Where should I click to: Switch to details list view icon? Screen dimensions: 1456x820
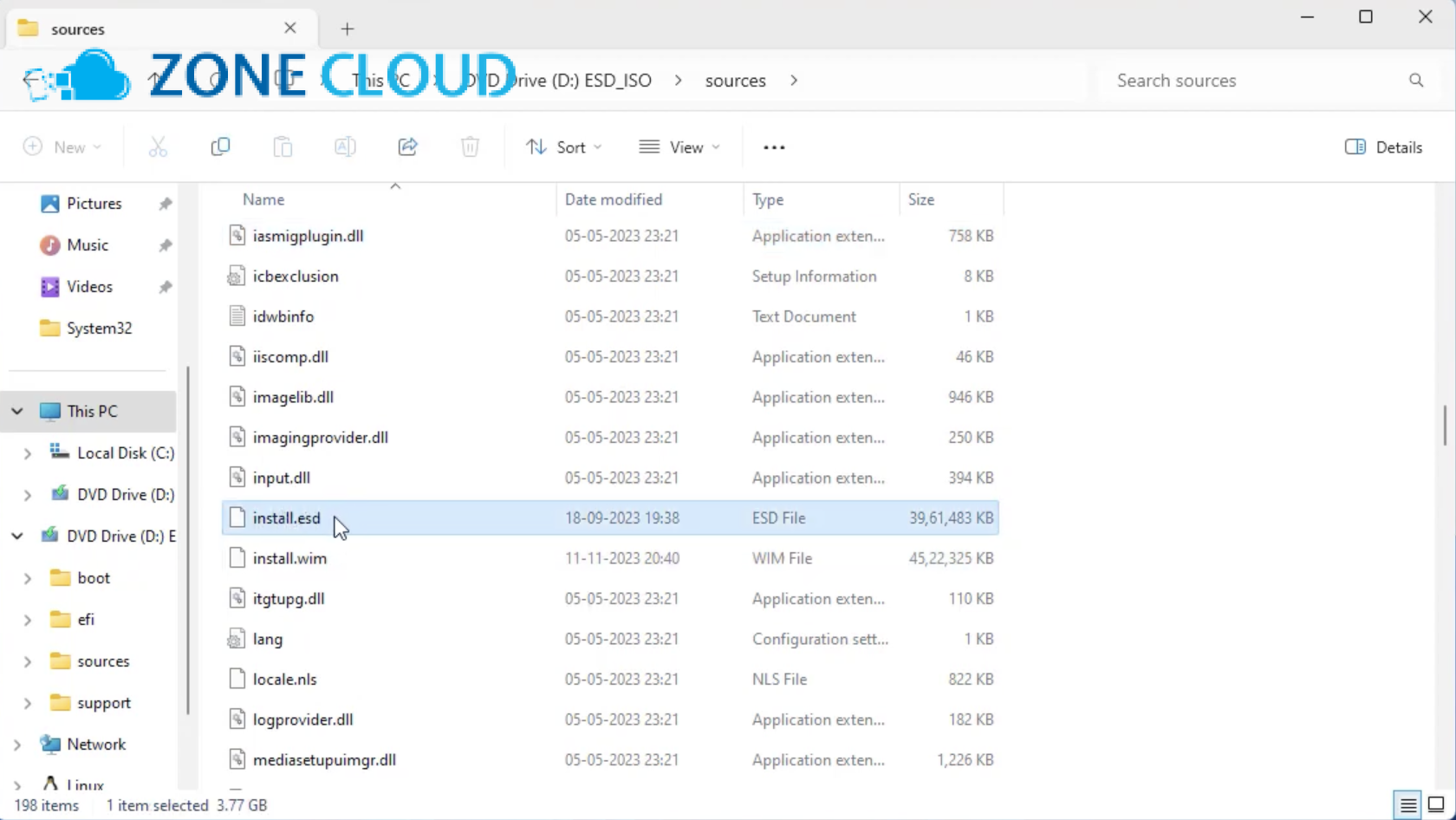click(x=1408, y=805)
